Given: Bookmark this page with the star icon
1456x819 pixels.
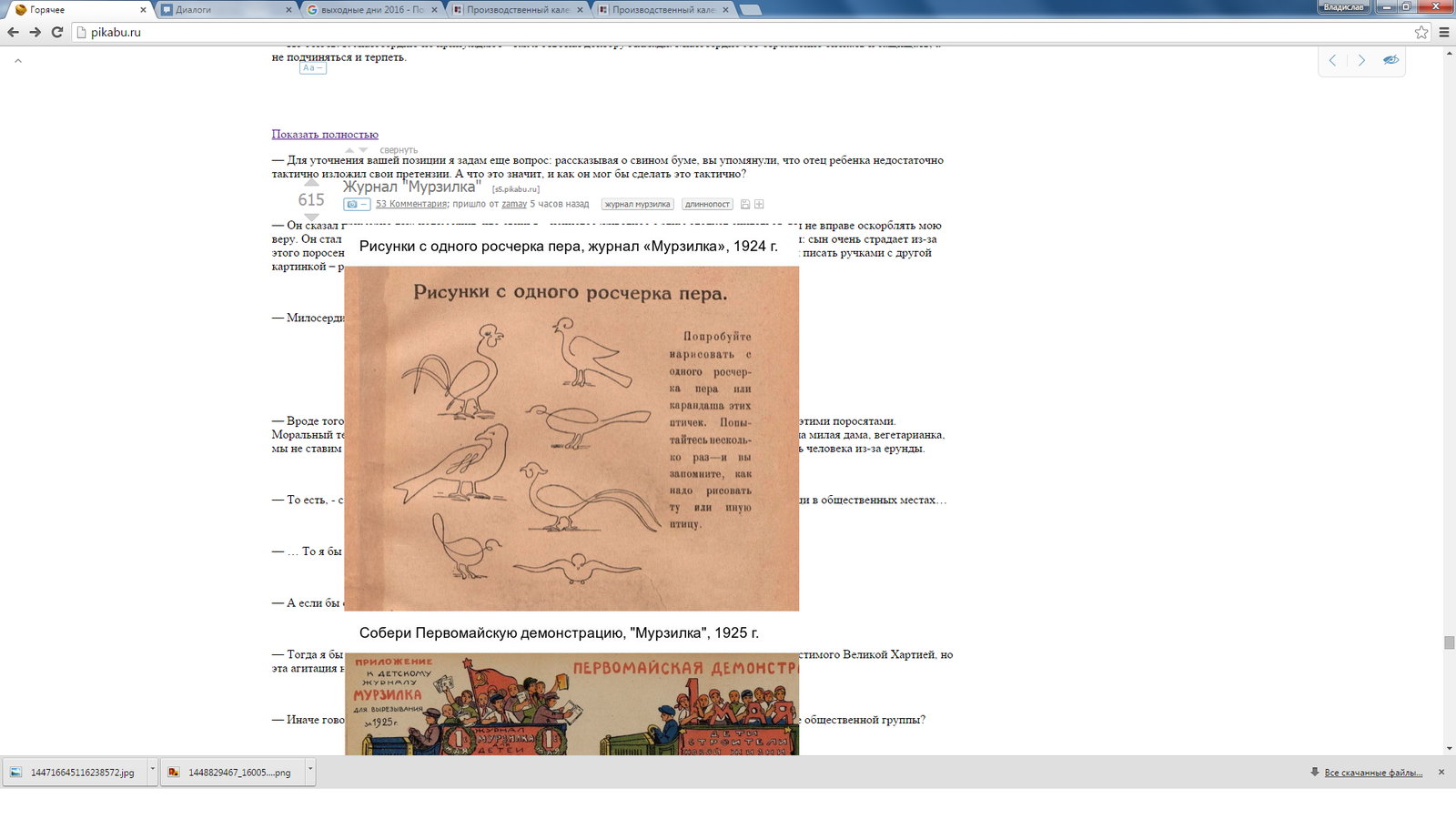Looking at the screenshot, I should pyautogui.click(x=1421, y=32).
